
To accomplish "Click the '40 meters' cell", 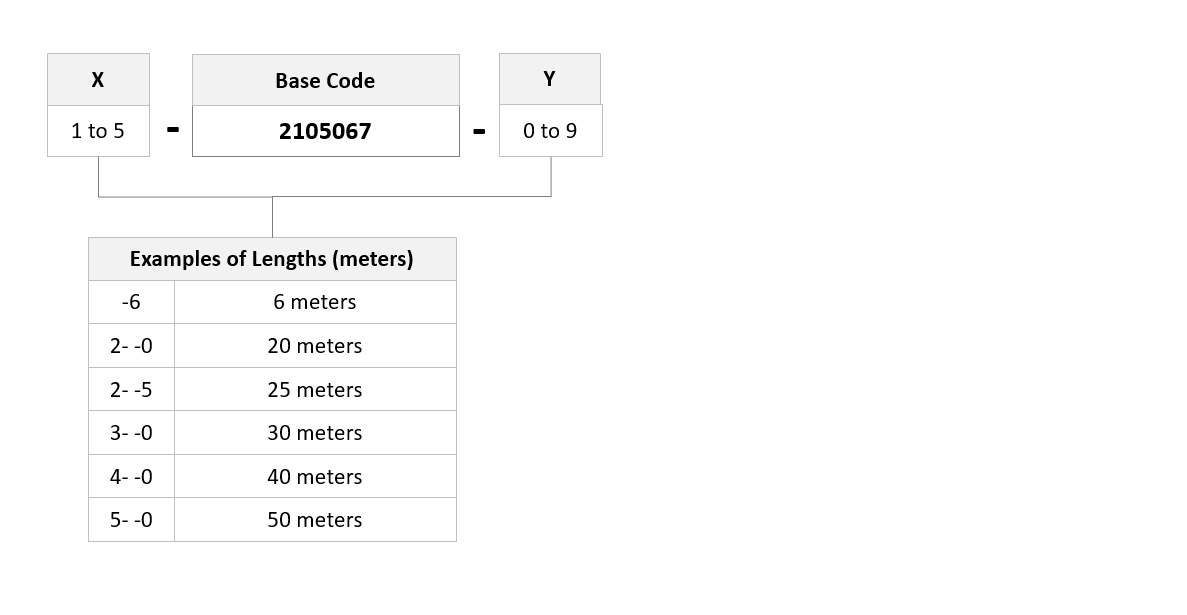I will coord(315,477).
